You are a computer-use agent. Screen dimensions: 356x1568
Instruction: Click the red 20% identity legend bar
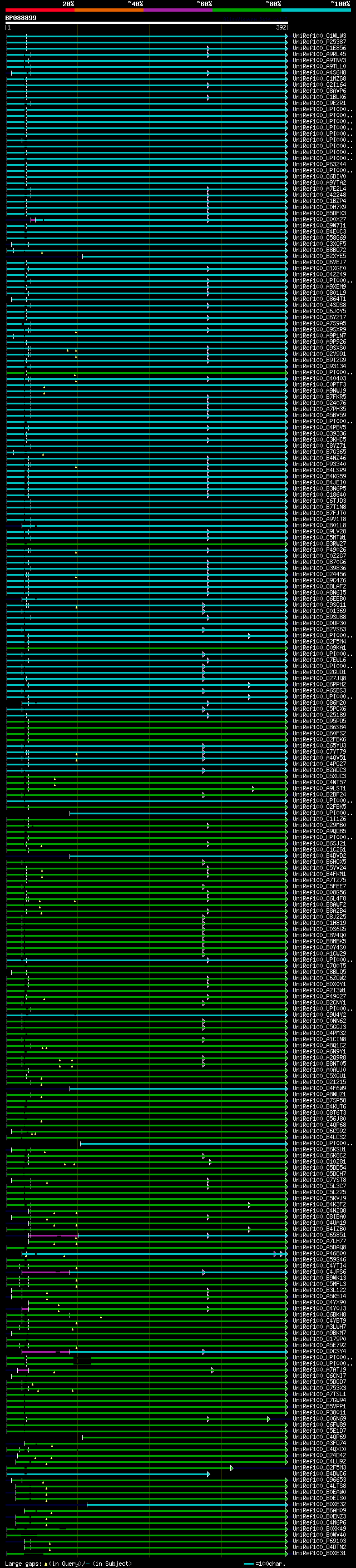pos(39,10)
